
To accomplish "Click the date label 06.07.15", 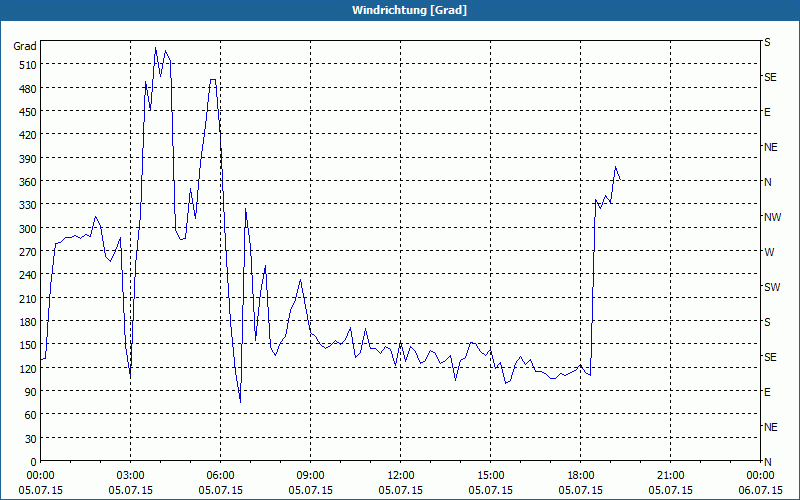I will pos(760,490).
